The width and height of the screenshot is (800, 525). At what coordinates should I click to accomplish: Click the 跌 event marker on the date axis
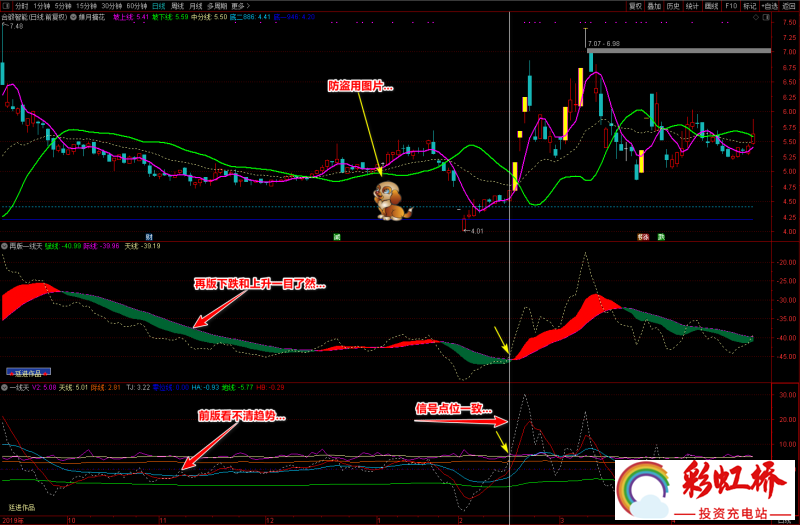pos(661,237)
